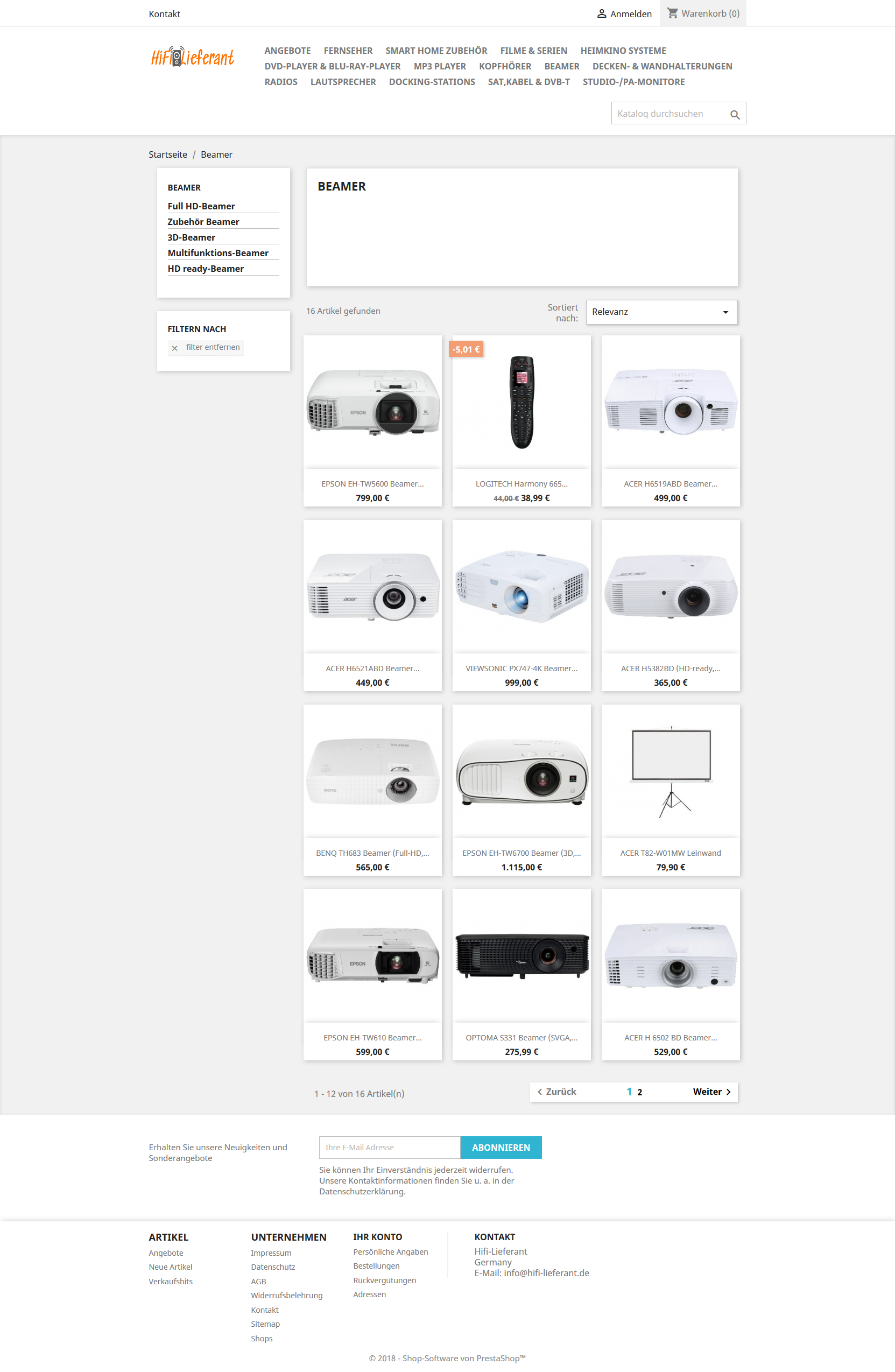Click the Anmelden user icon

click(602, 13)
